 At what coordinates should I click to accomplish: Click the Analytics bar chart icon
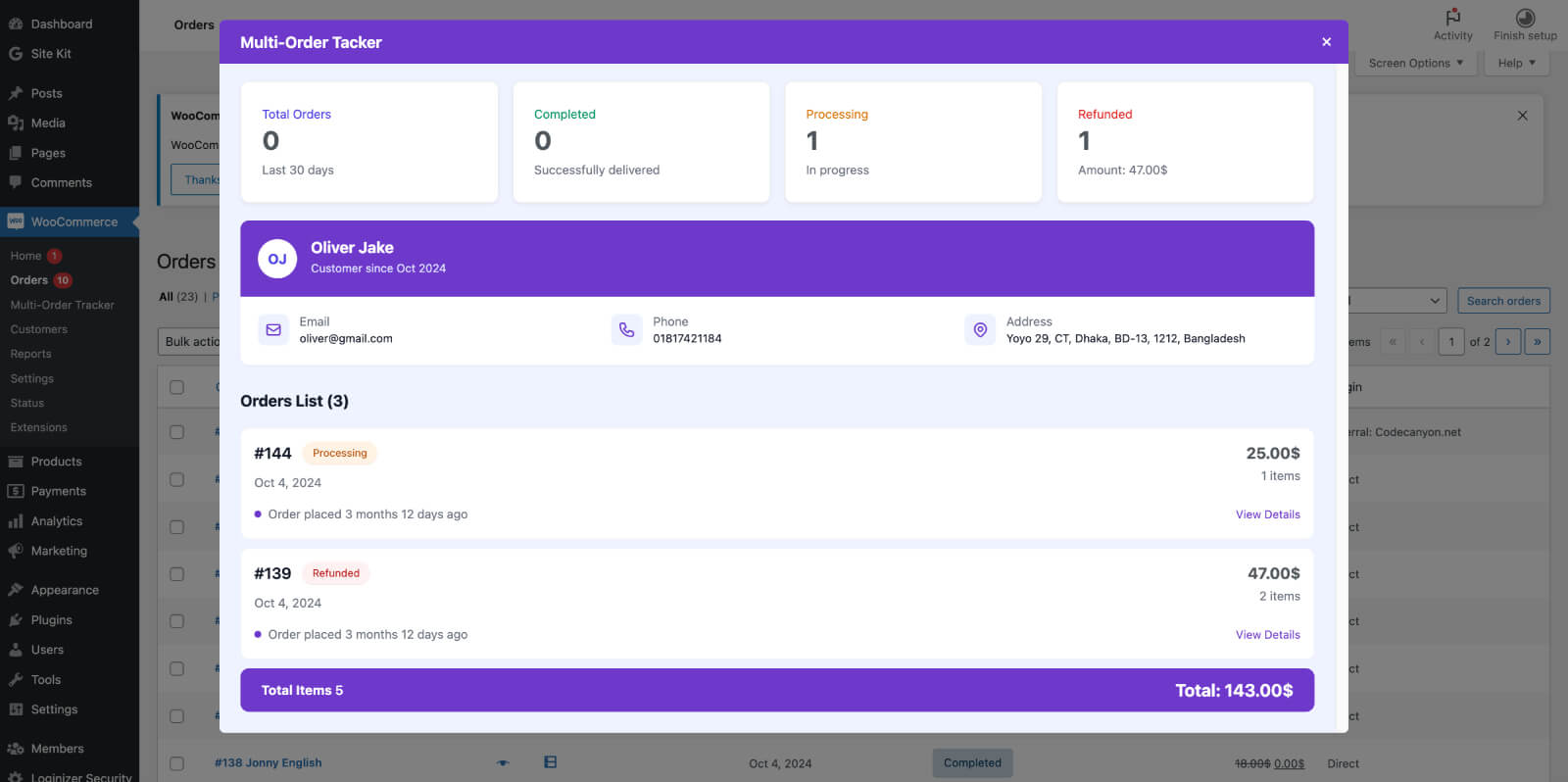16,521
